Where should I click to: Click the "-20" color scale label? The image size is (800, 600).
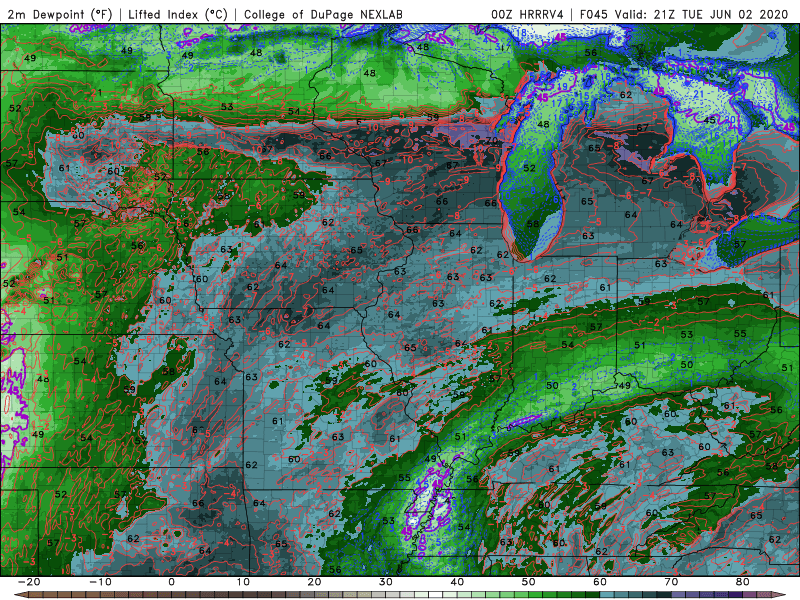click(x=29, y=582)
